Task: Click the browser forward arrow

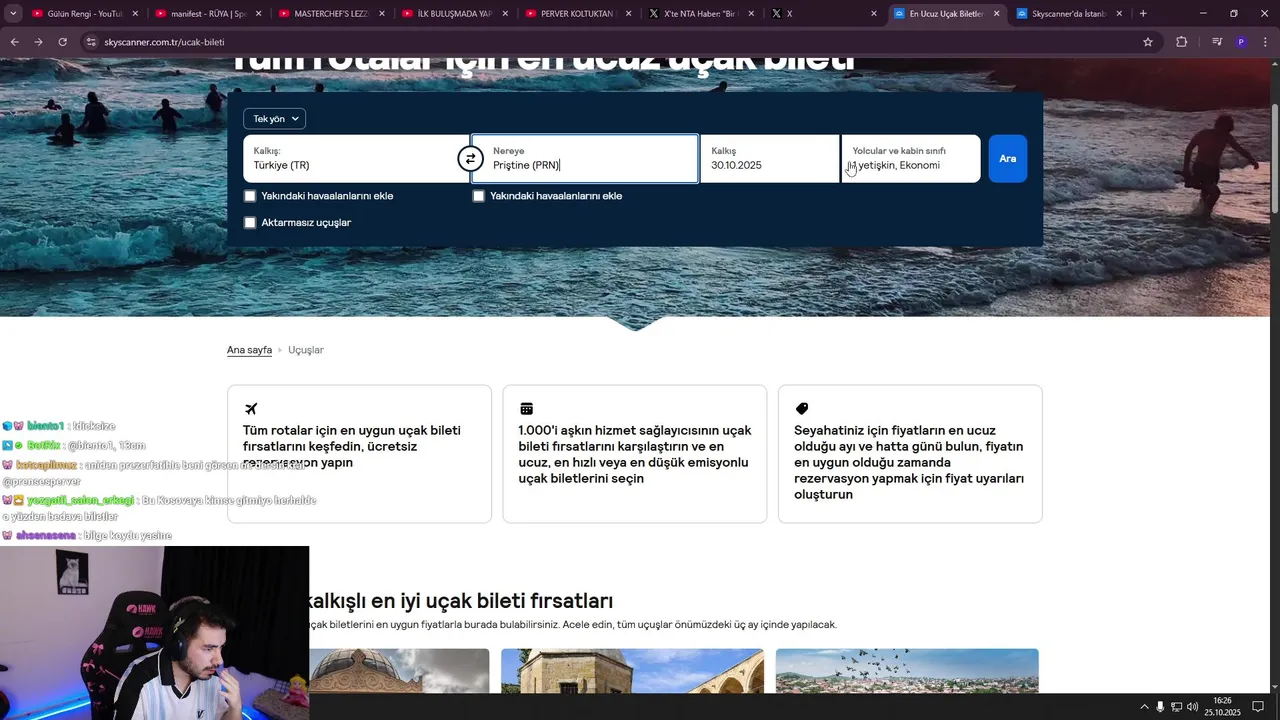Action: point(38,42)
